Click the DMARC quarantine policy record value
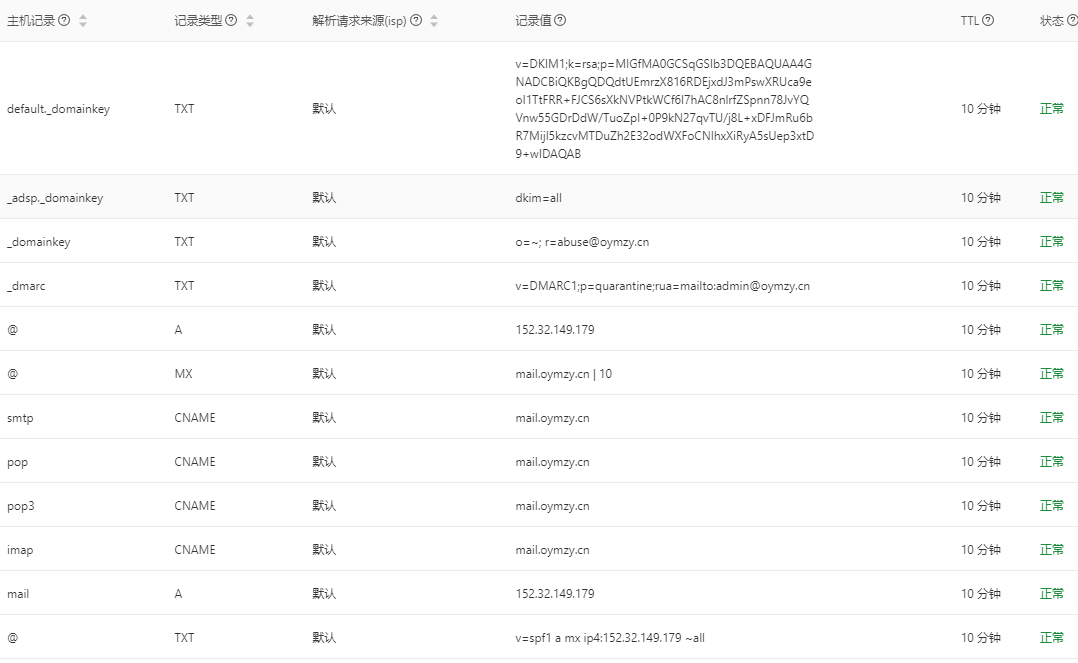The width and height of the screenshot is (1078, 663). 662,286
